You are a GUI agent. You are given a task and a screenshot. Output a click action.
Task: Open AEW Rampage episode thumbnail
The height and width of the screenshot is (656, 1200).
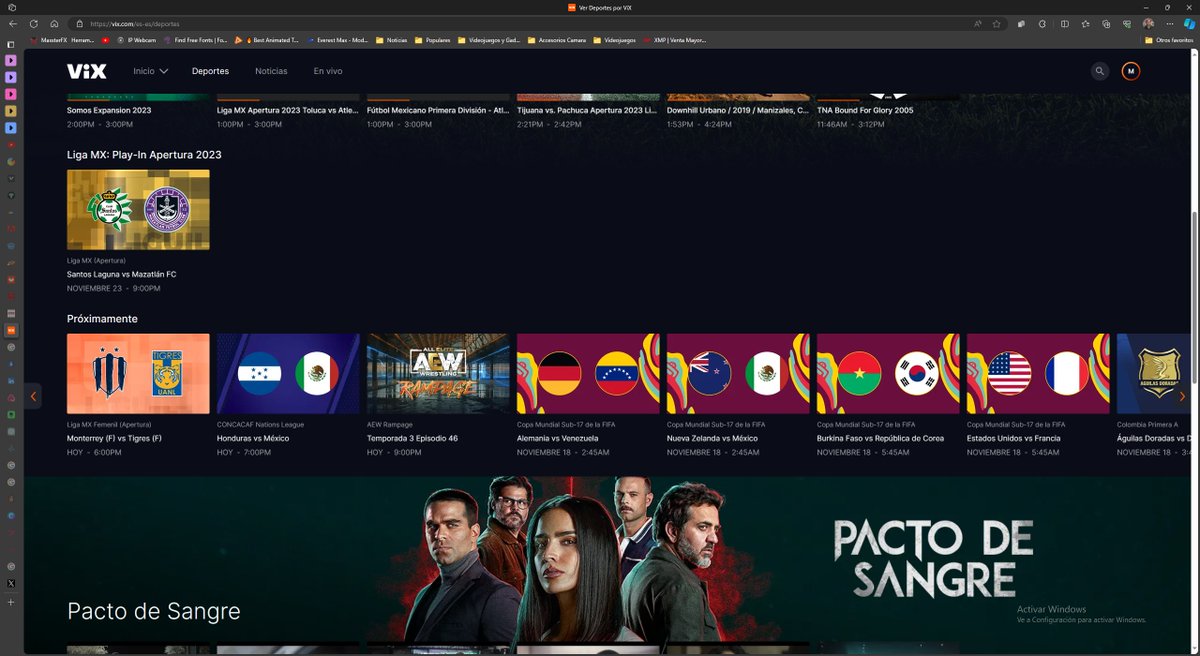click(438, 374)
